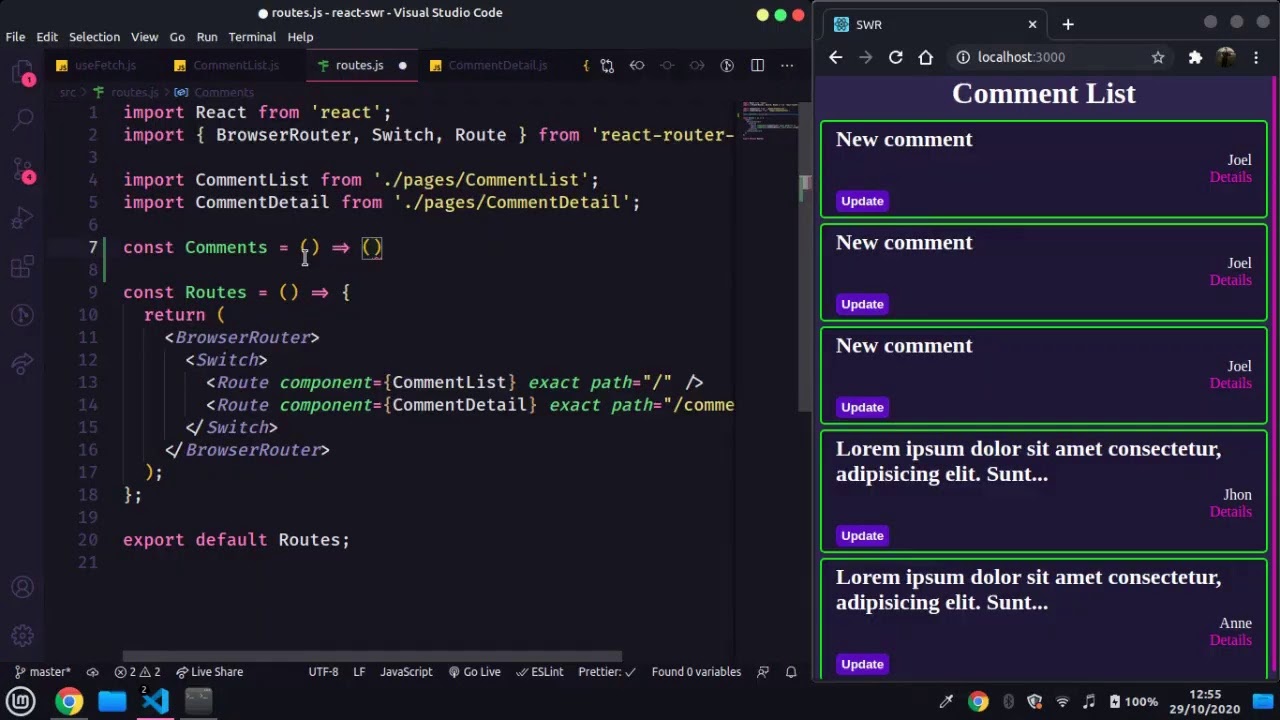
Task: Open the Explorer view in the activity bar
Action: tap(22, 73)
